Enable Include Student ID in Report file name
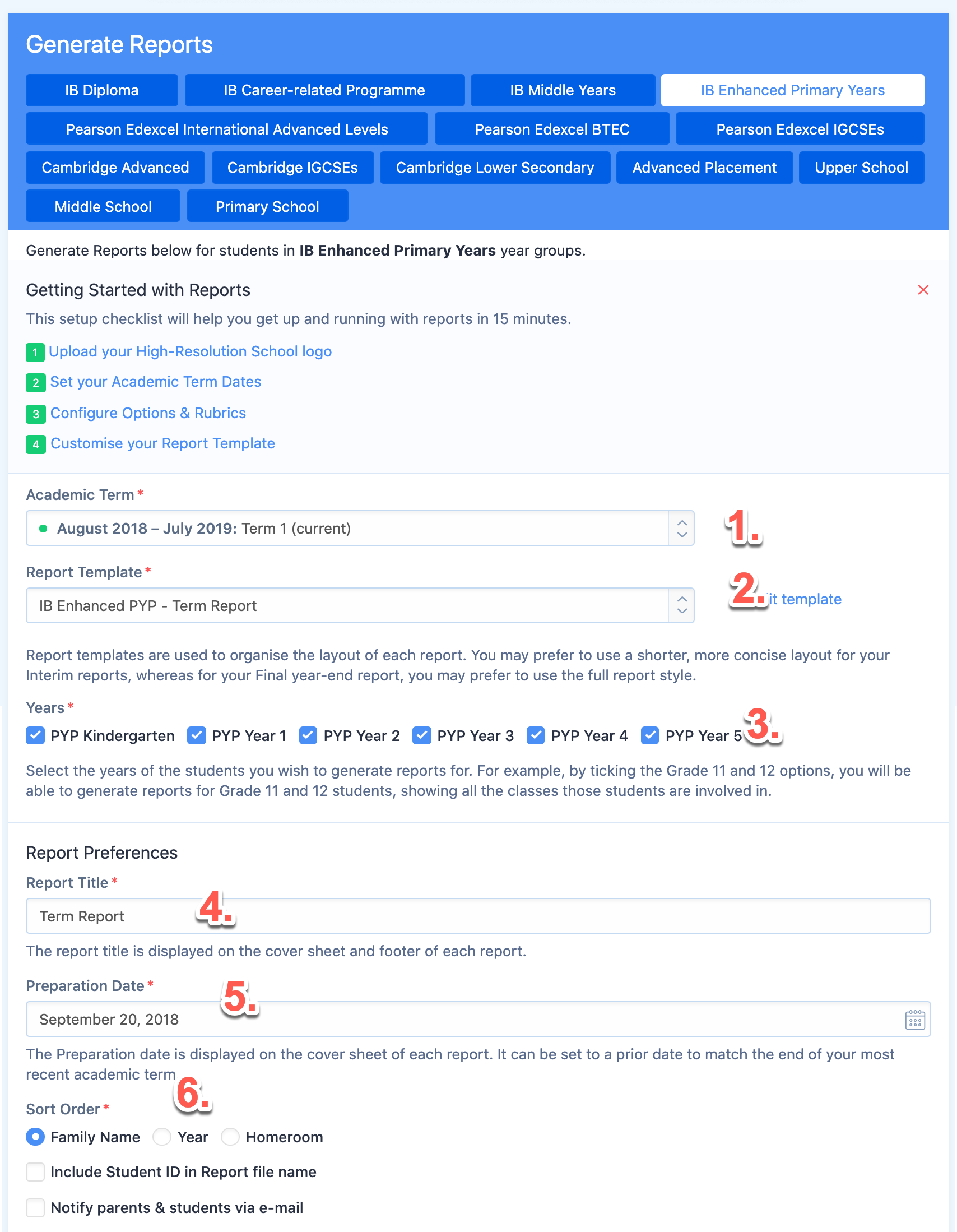 pyautogui.click(x=35, y=1172)
